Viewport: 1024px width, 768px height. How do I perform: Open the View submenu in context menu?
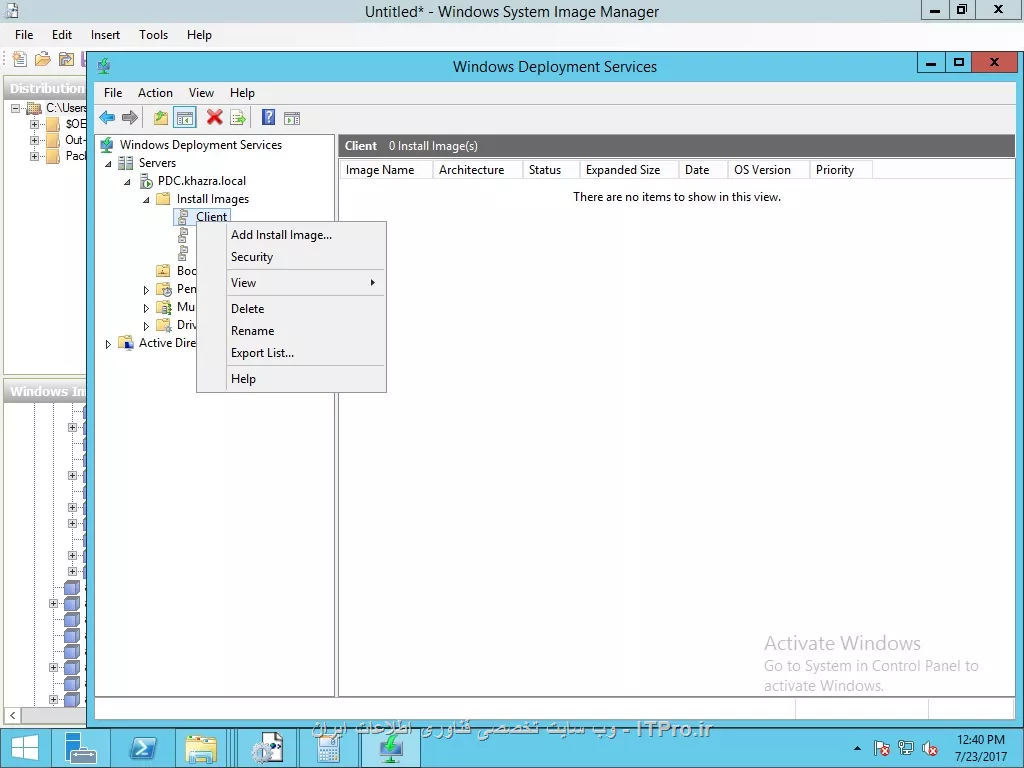click(x=291, y=283)
